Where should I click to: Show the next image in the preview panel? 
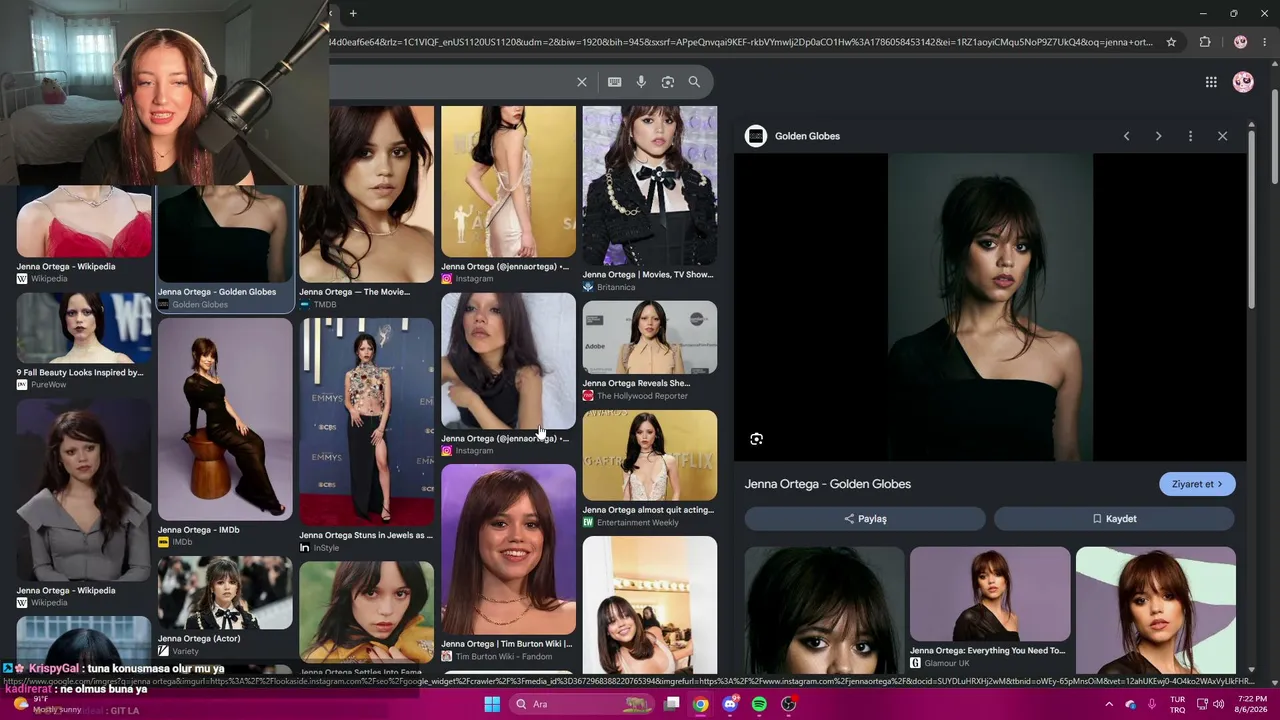[x=1158, y=136]
